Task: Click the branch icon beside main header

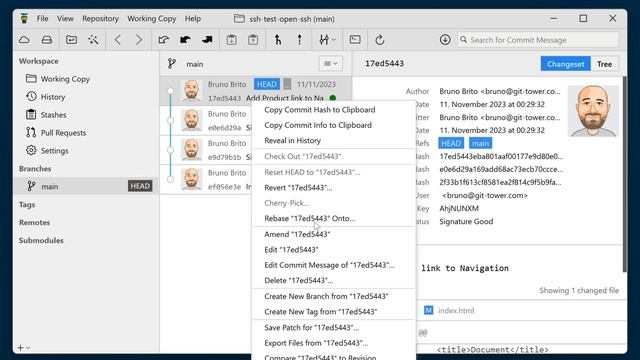Action: (x=172, y=64)
